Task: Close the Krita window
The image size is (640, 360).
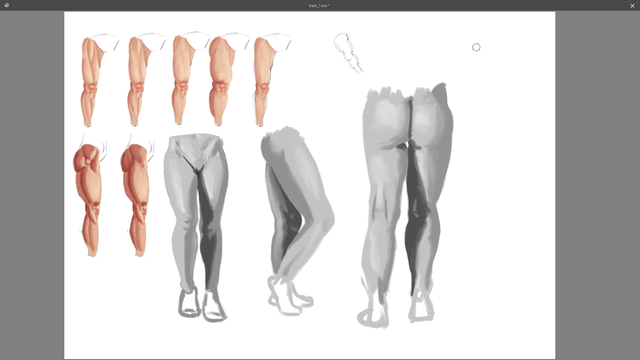Action: pos(632,6)
